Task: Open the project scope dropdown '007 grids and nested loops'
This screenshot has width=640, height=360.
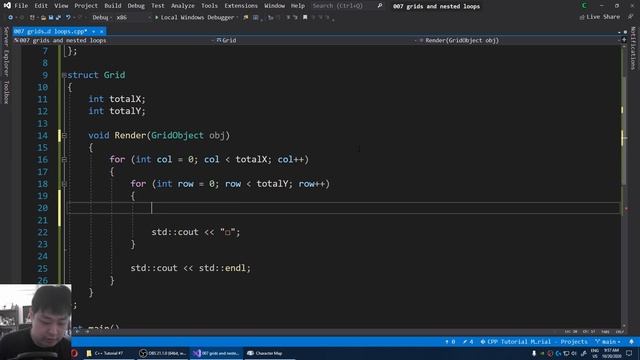Action: [x=113, y=40]
